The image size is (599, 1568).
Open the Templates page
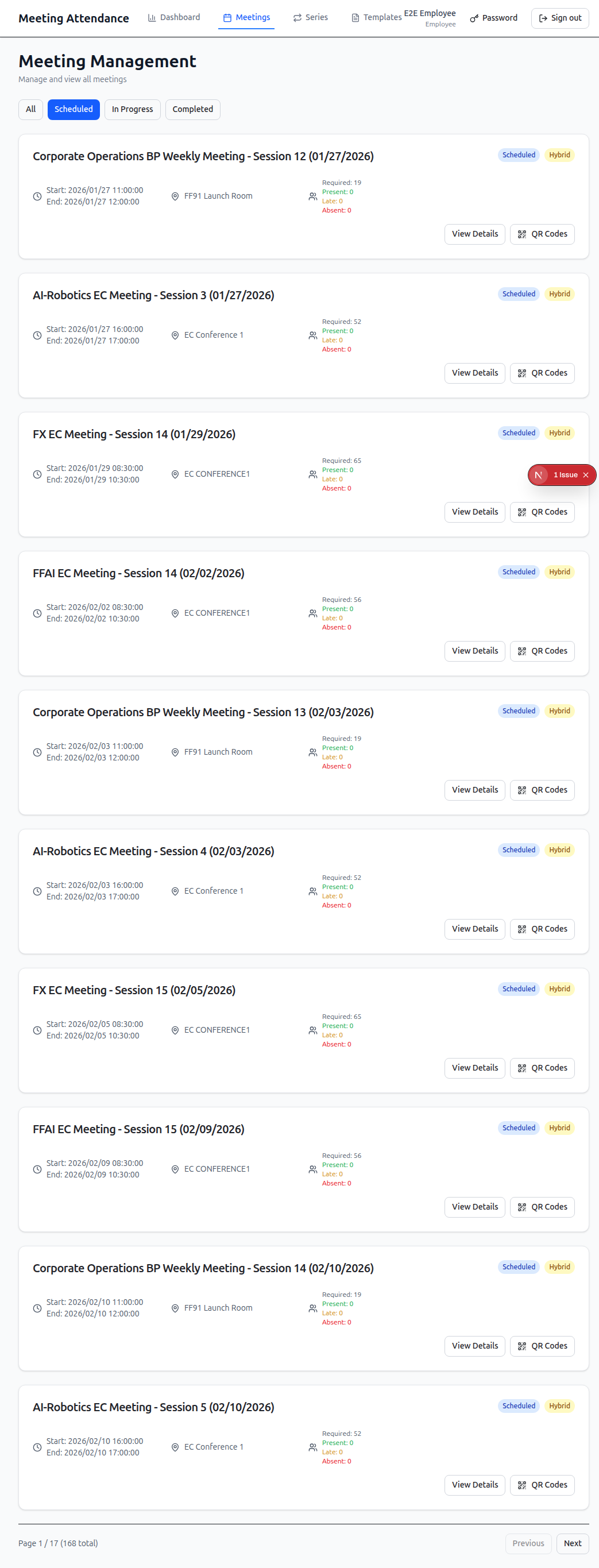pos(376,18)
